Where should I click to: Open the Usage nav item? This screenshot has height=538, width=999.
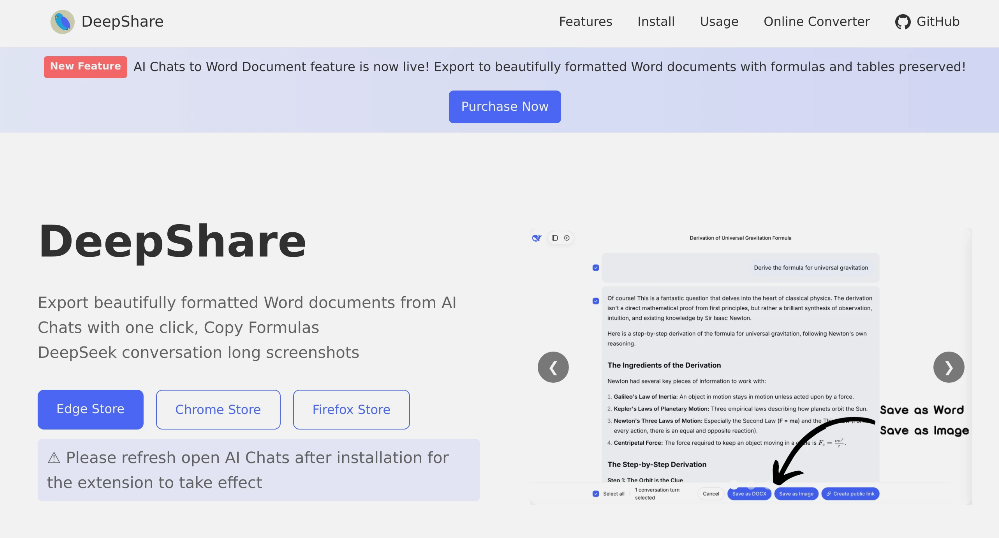[x=719, y=22]
